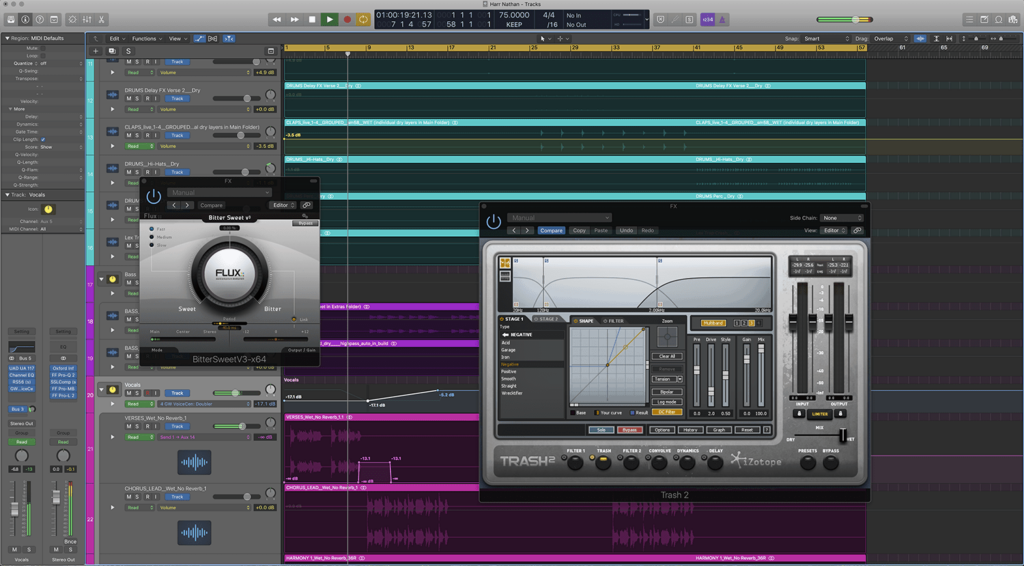Select the Garage distortion type in Trash 2

[508, 350]
